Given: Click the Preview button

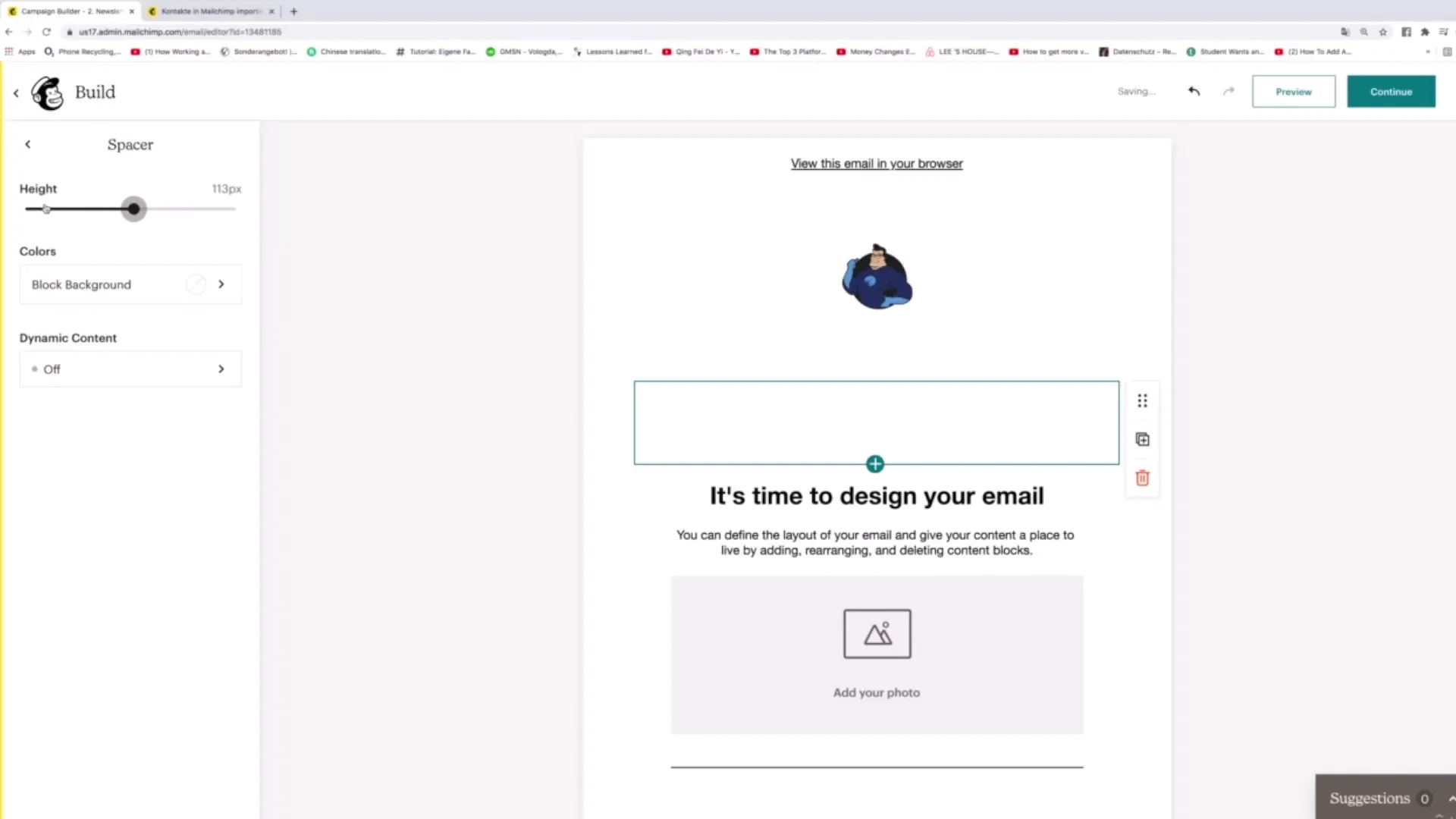Looking at the screenshot, I should click(1293, 91).
